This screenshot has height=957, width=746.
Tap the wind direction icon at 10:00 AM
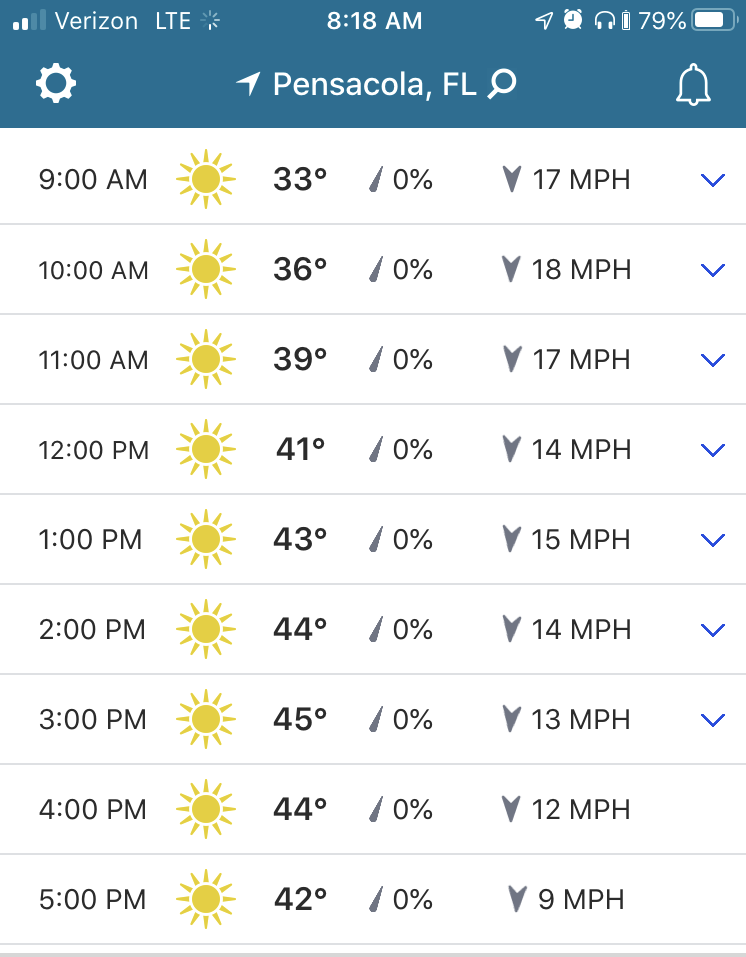[x=512, y=270]
